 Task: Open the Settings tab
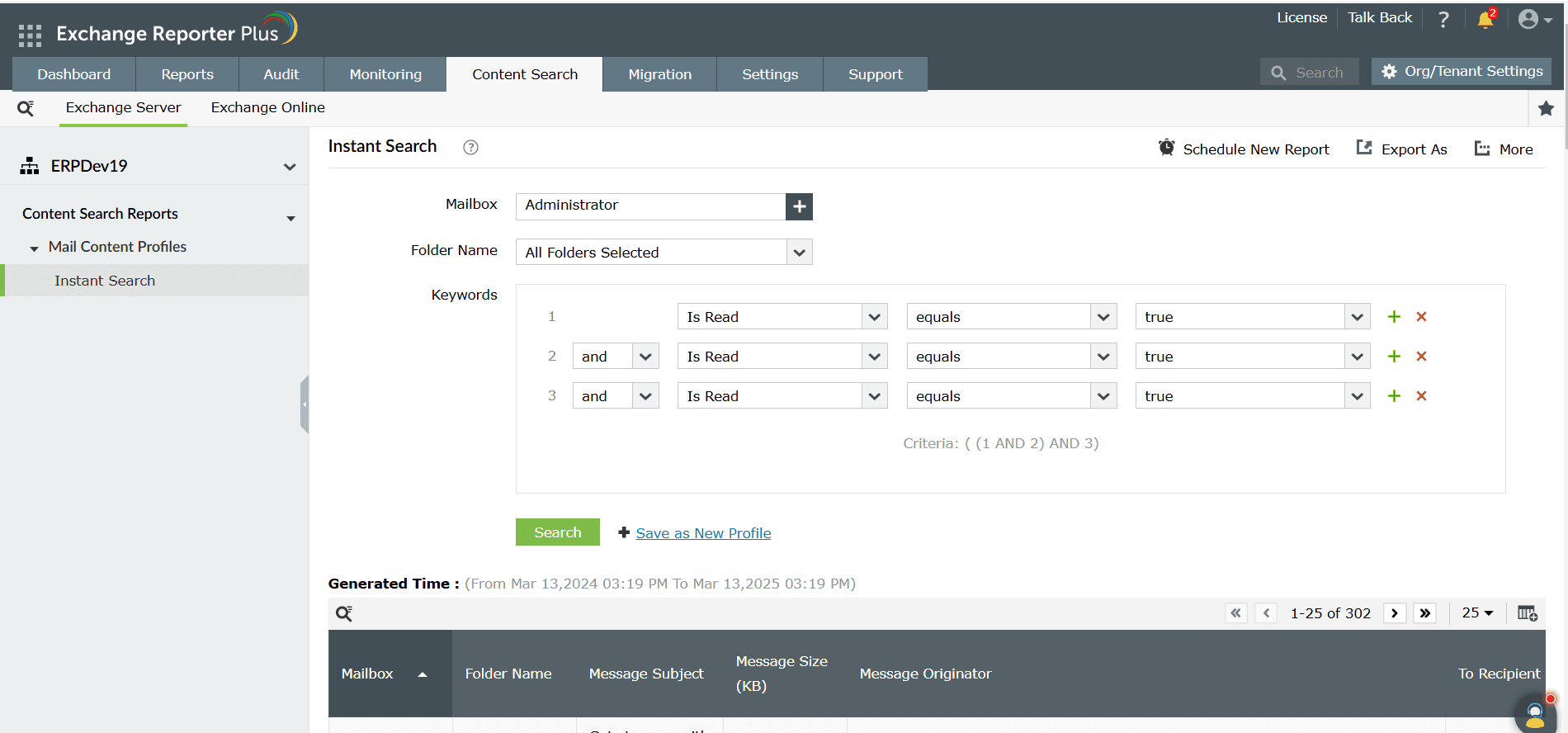[x=770, y=74]
